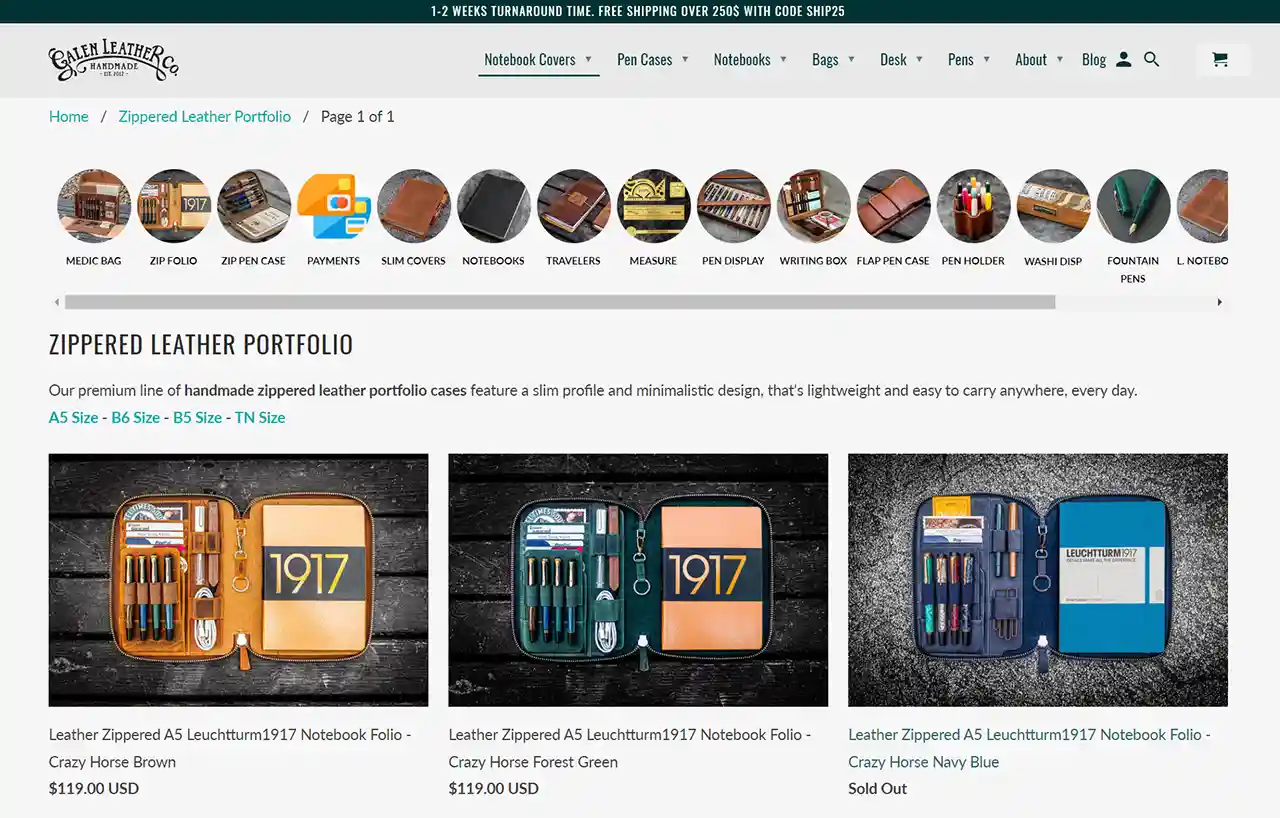Open the Galen Leather Co. logo homepage
1280x818 pixels.
(x=114, y=60)
